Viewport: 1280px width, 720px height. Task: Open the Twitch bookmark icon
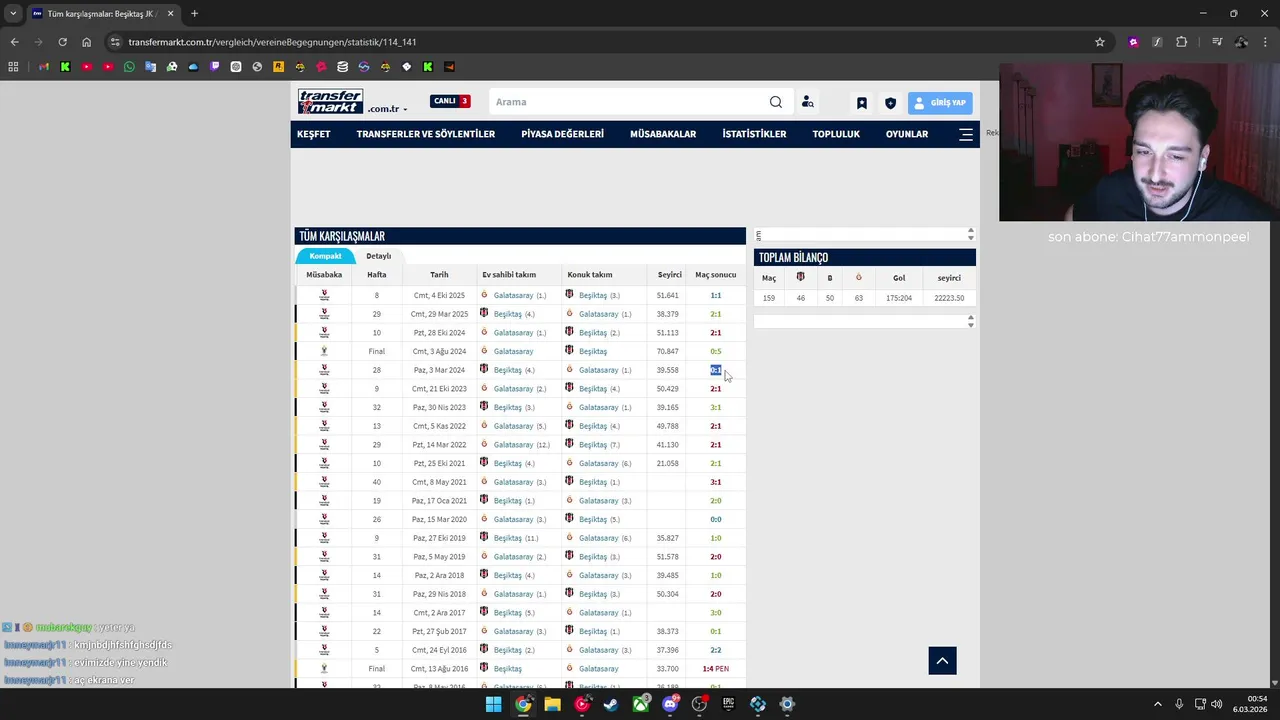coord(214,67)
